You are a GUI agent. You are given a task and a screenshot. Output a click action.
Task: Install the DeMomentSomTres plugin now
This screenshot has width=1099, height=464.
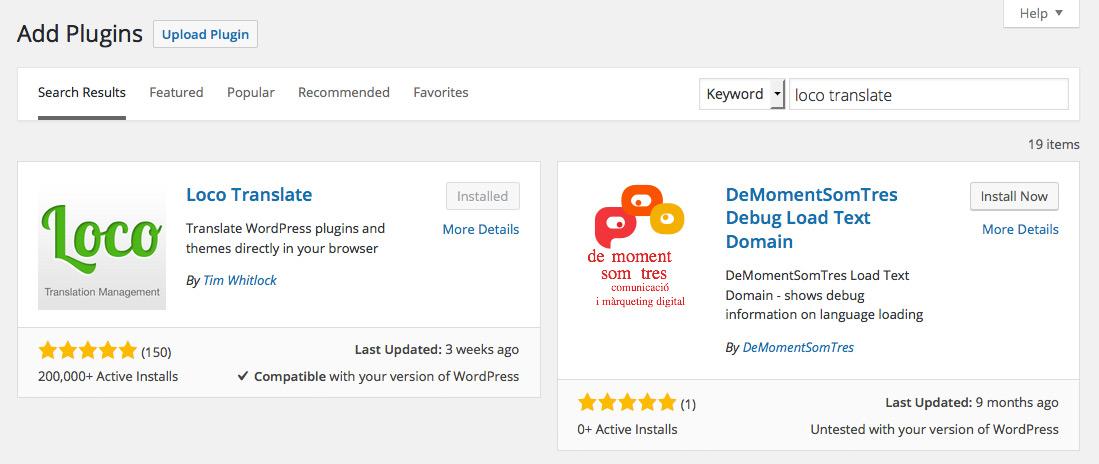[1014, 196]
